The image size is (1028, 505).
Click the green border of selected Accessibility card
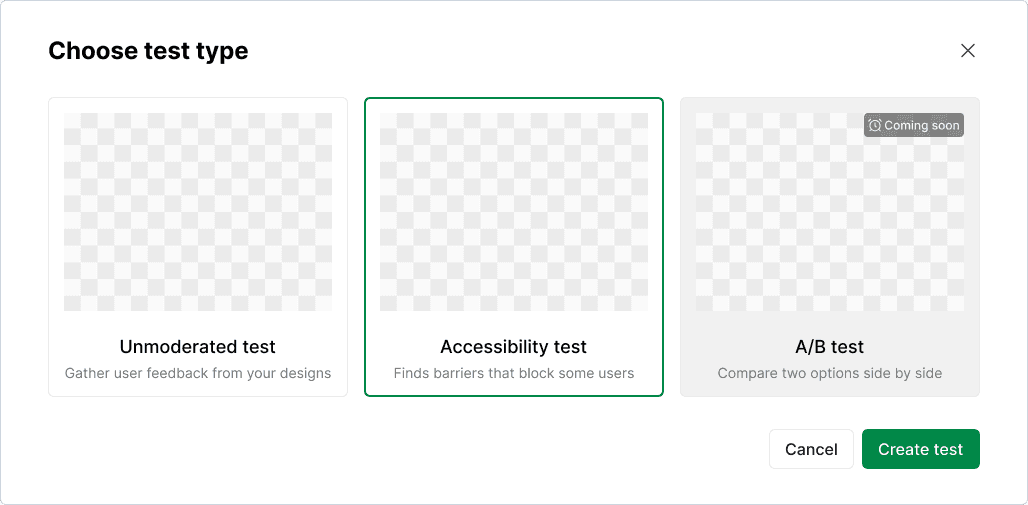pyautogui.click(x=514, y=98)
